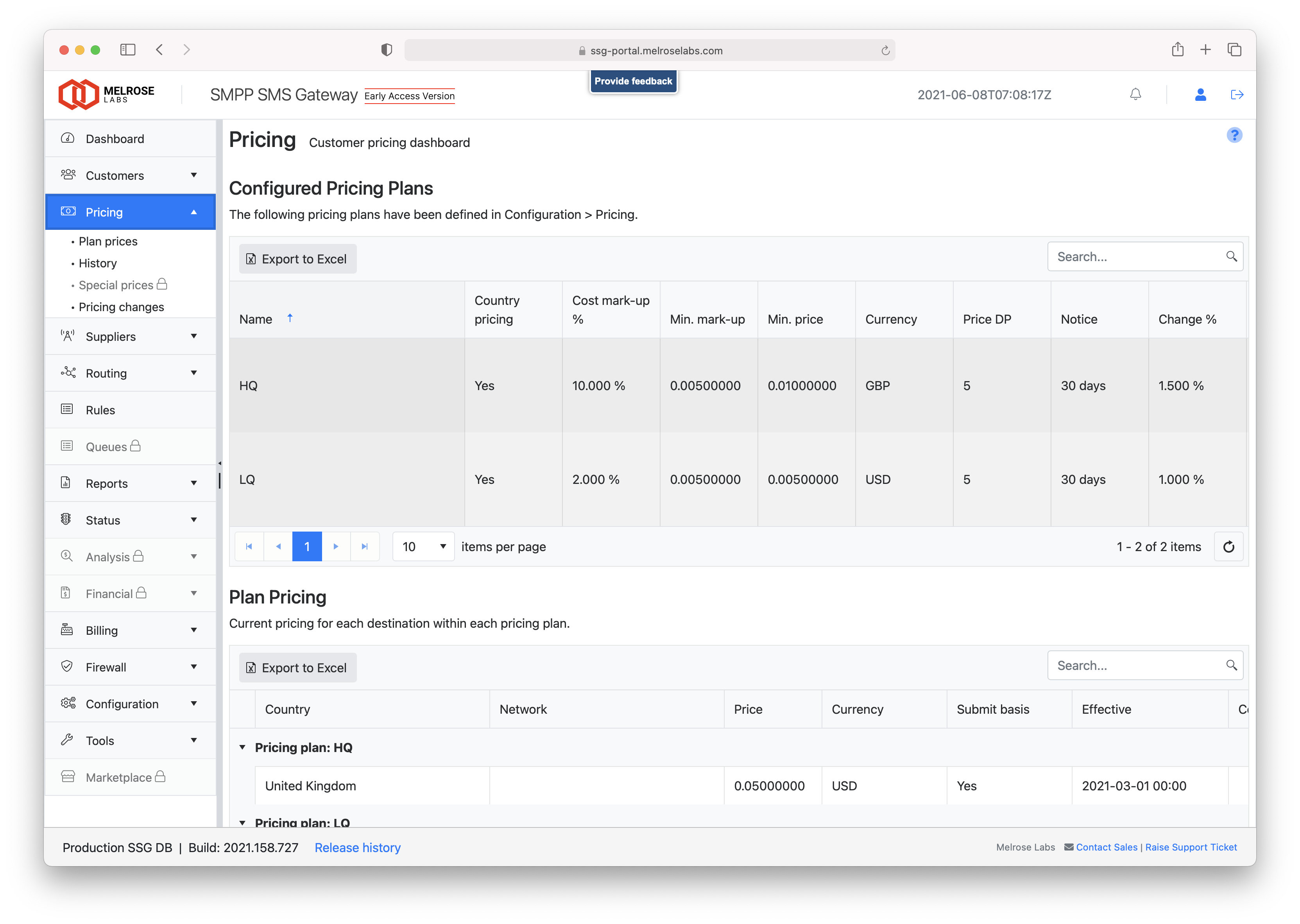
Task: Collapse the Pricing plan: HQ group
Action: coord(242,748)
